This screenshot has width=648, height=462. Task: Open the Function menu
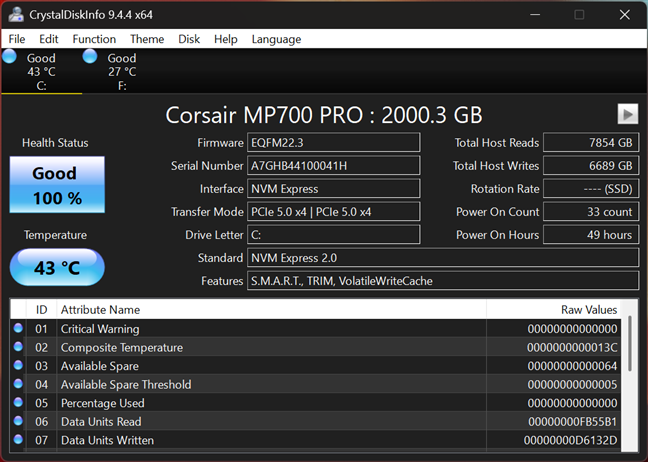[x=94, y=39]
